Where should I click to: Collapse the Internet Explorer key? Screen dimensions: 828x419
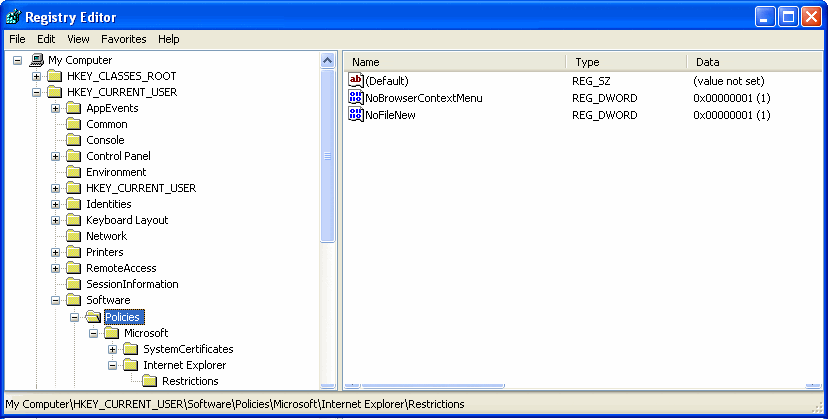point(113,365)
